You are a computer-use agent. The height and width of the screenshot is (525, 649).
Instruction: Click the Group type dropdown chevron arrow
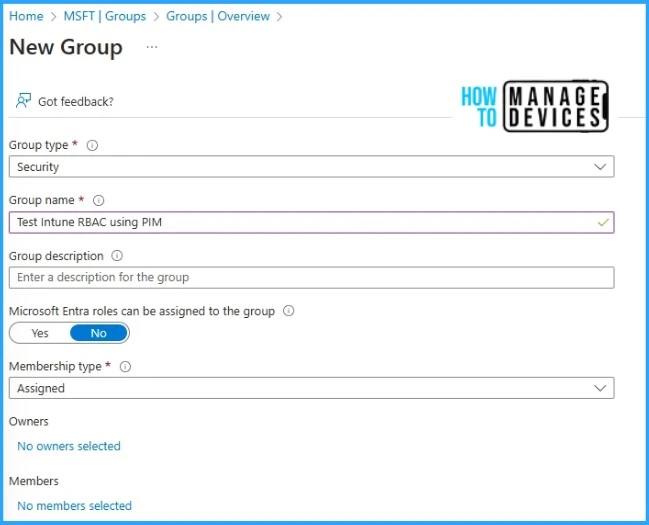click(600, 167)
